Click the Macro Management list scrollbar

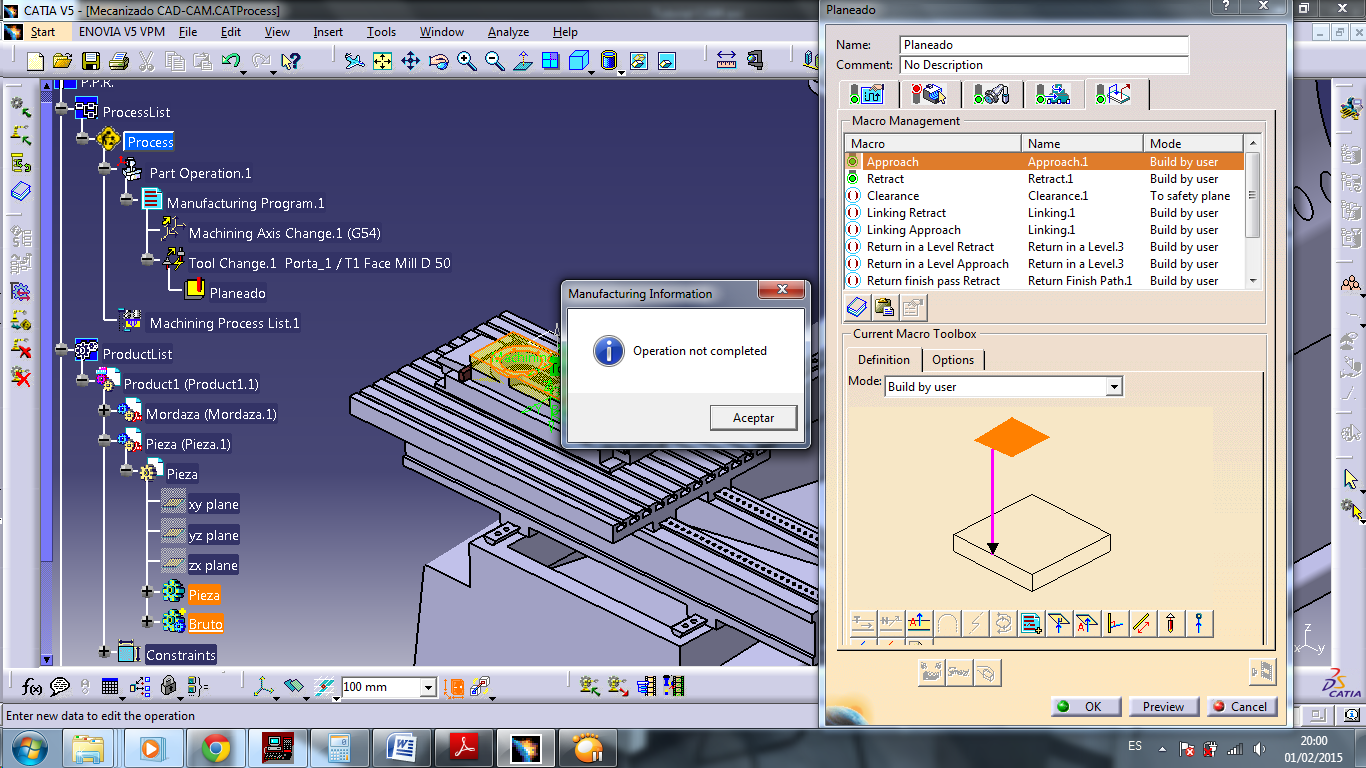click(x=1253, y=212)
